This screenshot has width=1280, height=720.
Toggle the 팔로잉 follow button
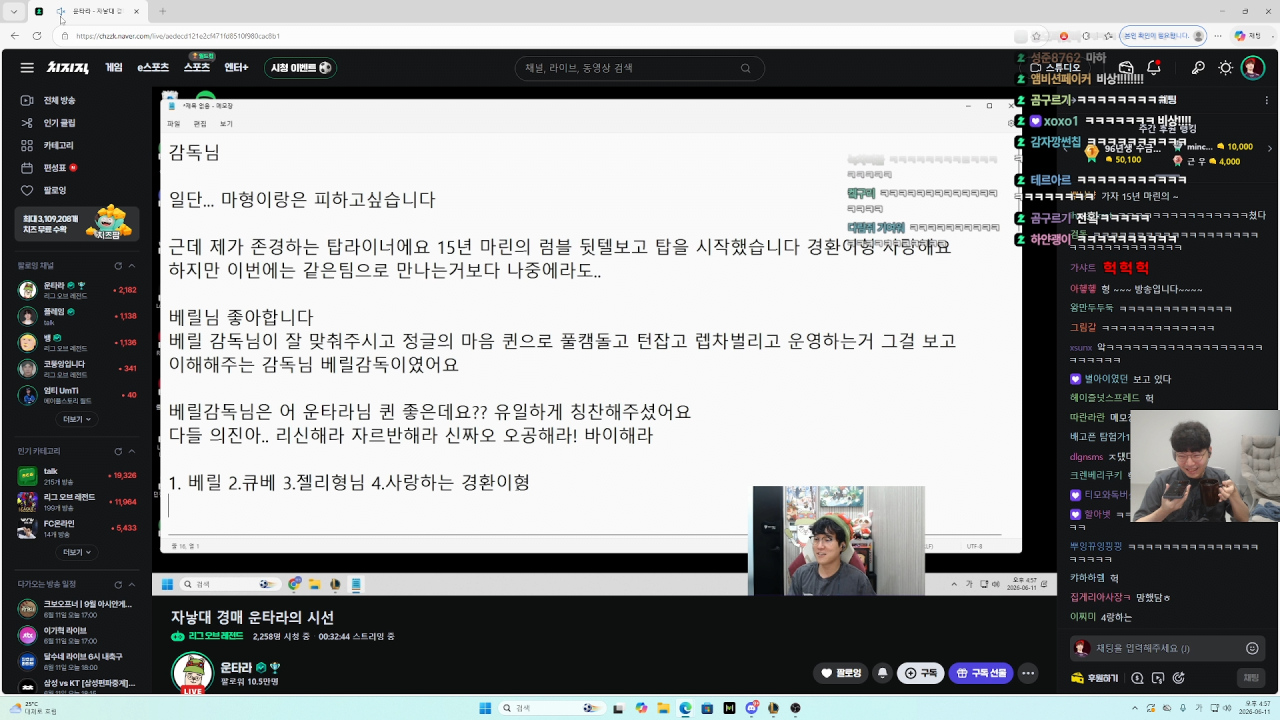coord(840,673)
